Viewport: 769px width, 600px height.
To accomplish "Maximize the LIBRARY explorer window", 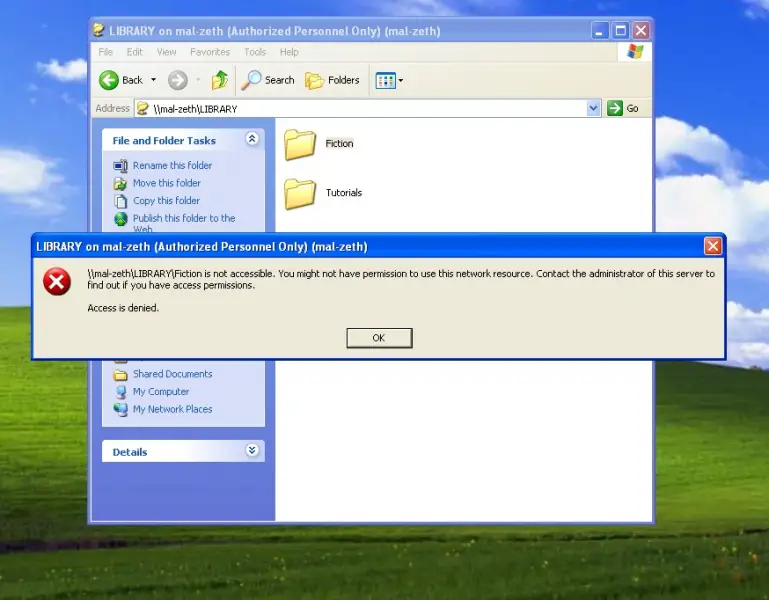I will tap(620, 30).
